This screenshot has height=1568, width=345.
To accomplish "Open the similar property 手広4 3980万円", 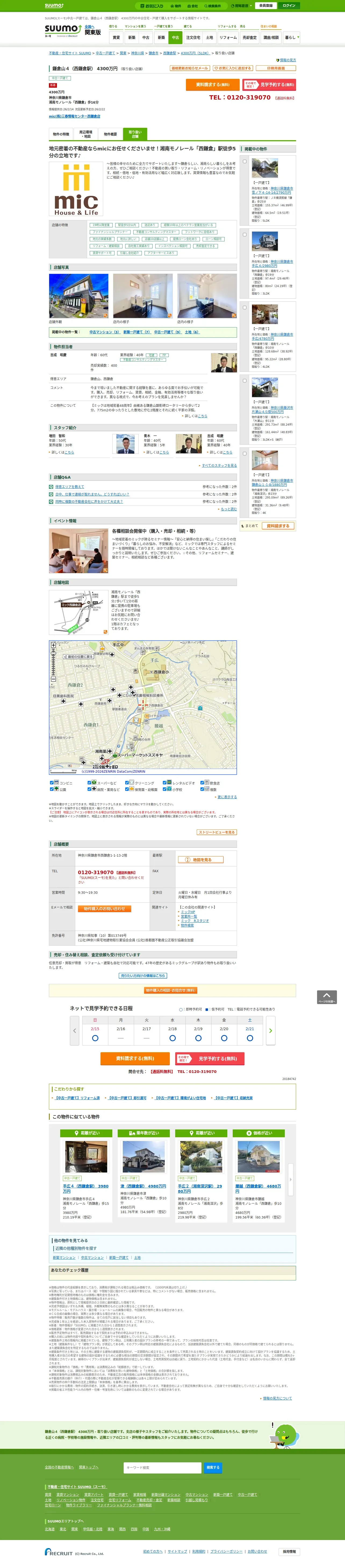I will pyautogui.click(x=86, y=1188).
